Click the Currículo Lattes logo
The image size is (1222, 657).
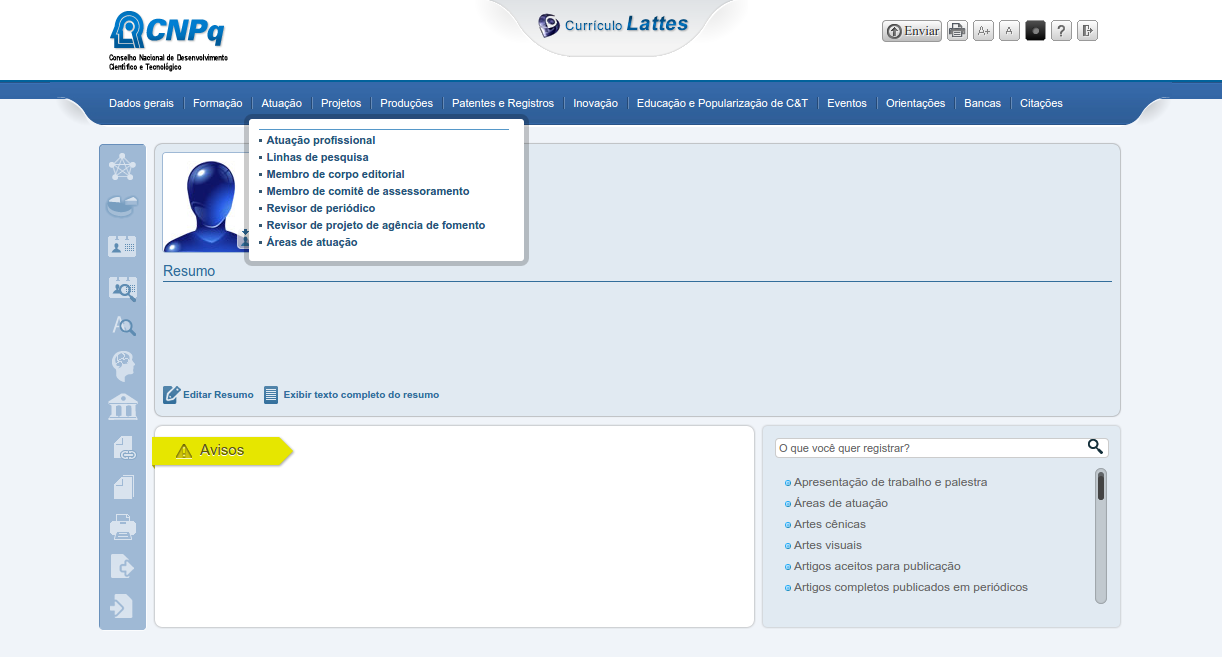(613, 24)
